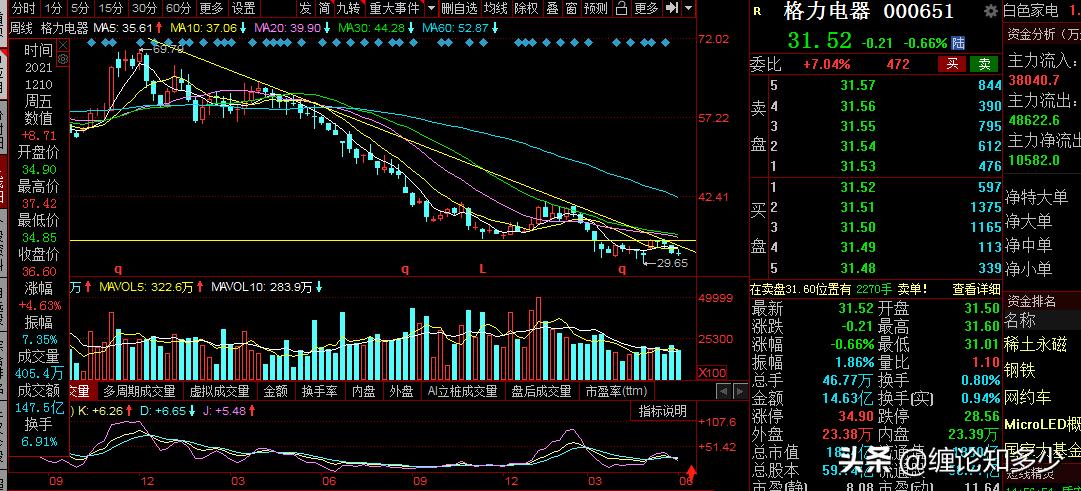The width and height of the screenshot is (1081, 491).
Task: Select the 60分 period tab
Action: 178,8
